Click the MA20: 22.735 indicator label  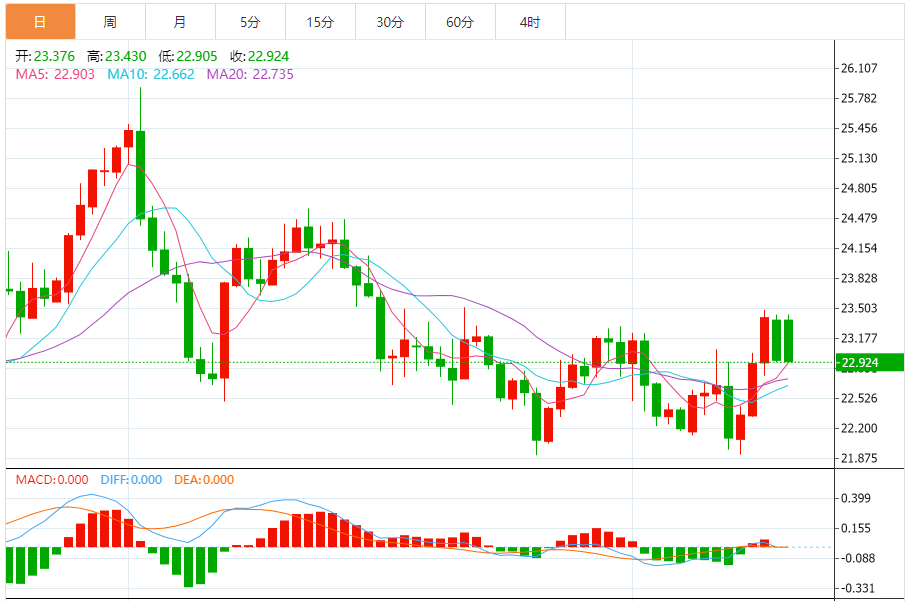(x=250, y=74)
